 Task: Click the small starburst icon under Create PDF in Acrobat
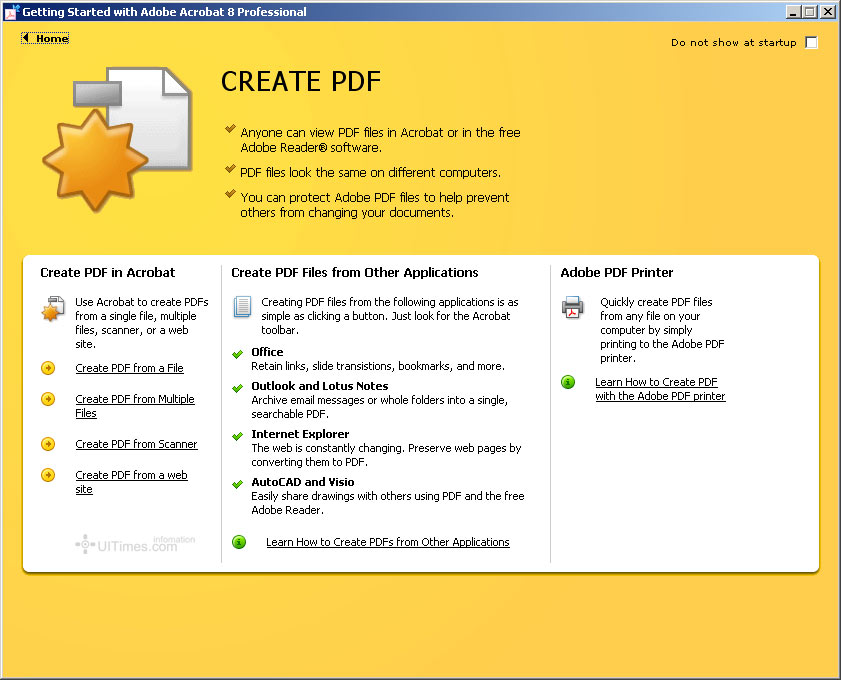[53, 308]
